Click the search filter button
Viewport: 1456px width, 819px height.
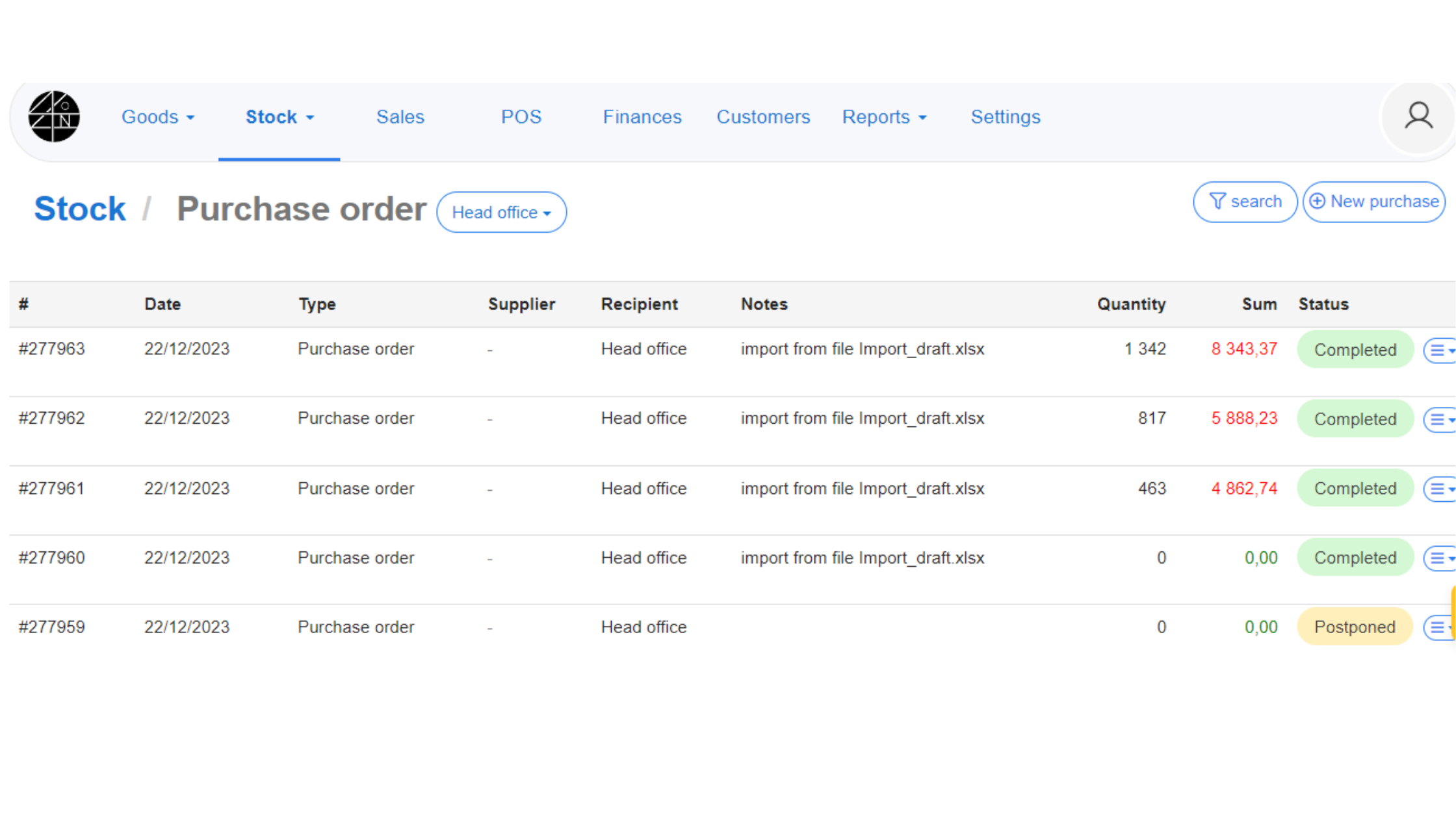tap(1245, 202)
